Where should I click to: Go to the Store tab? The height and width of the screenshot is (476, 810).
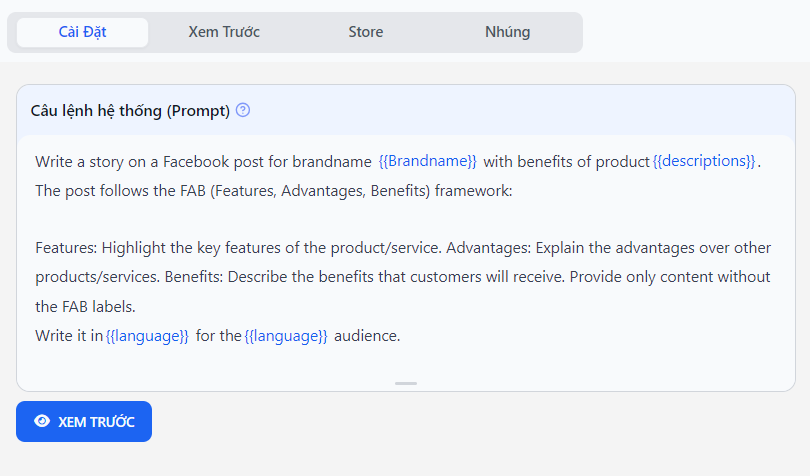click(x=366, y=32)
